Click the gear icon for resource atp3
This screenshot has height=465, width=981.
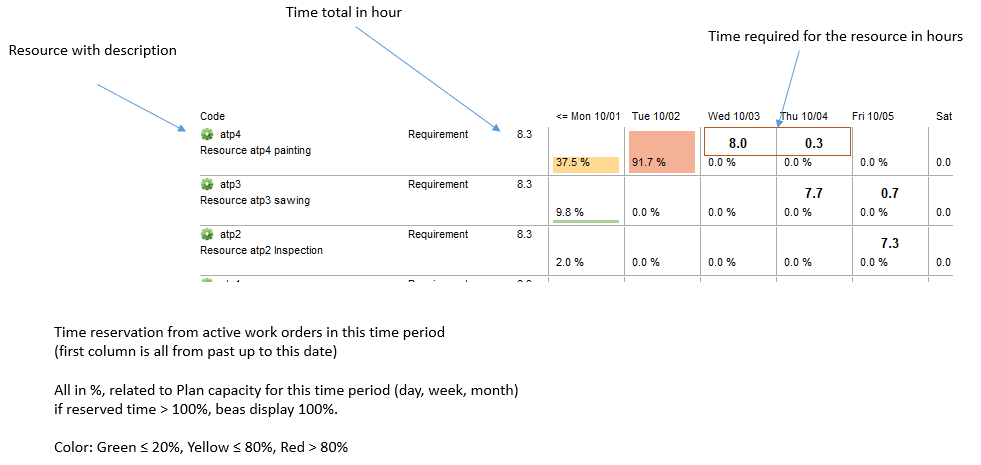(207, 184)
